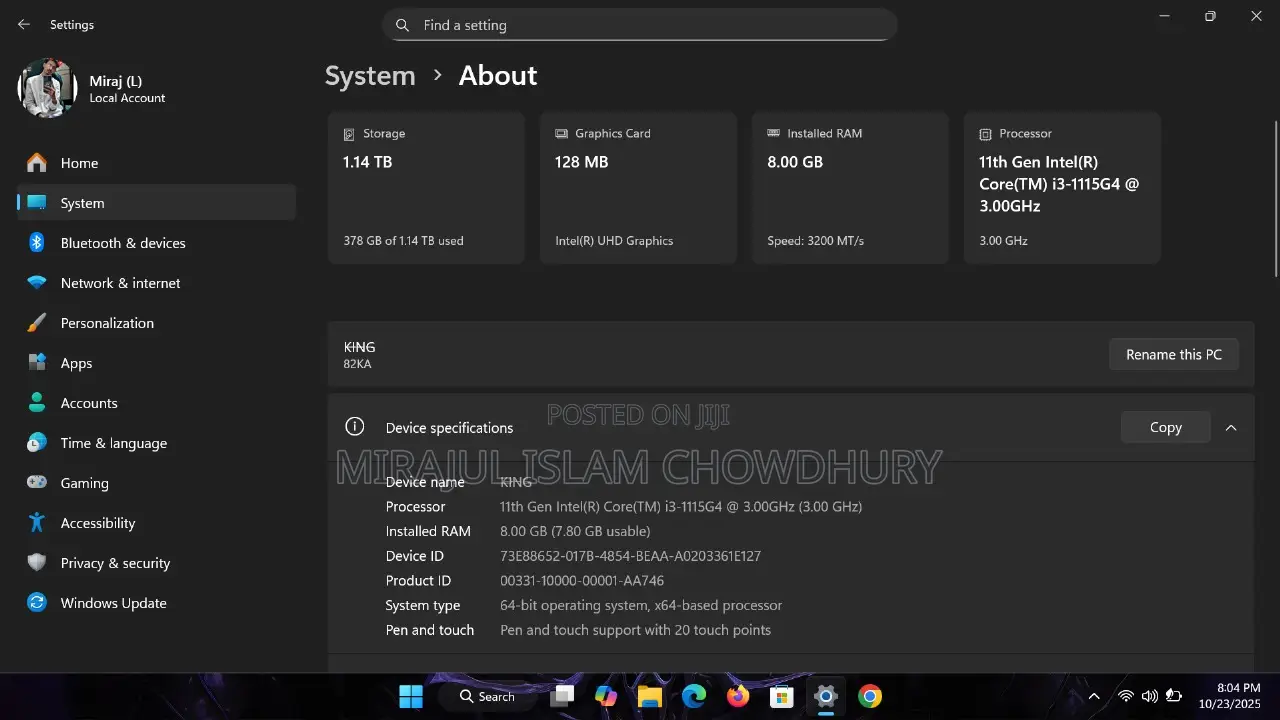Open Accessibility settings icon
The image size is (1280, 720).
(36, 523)
